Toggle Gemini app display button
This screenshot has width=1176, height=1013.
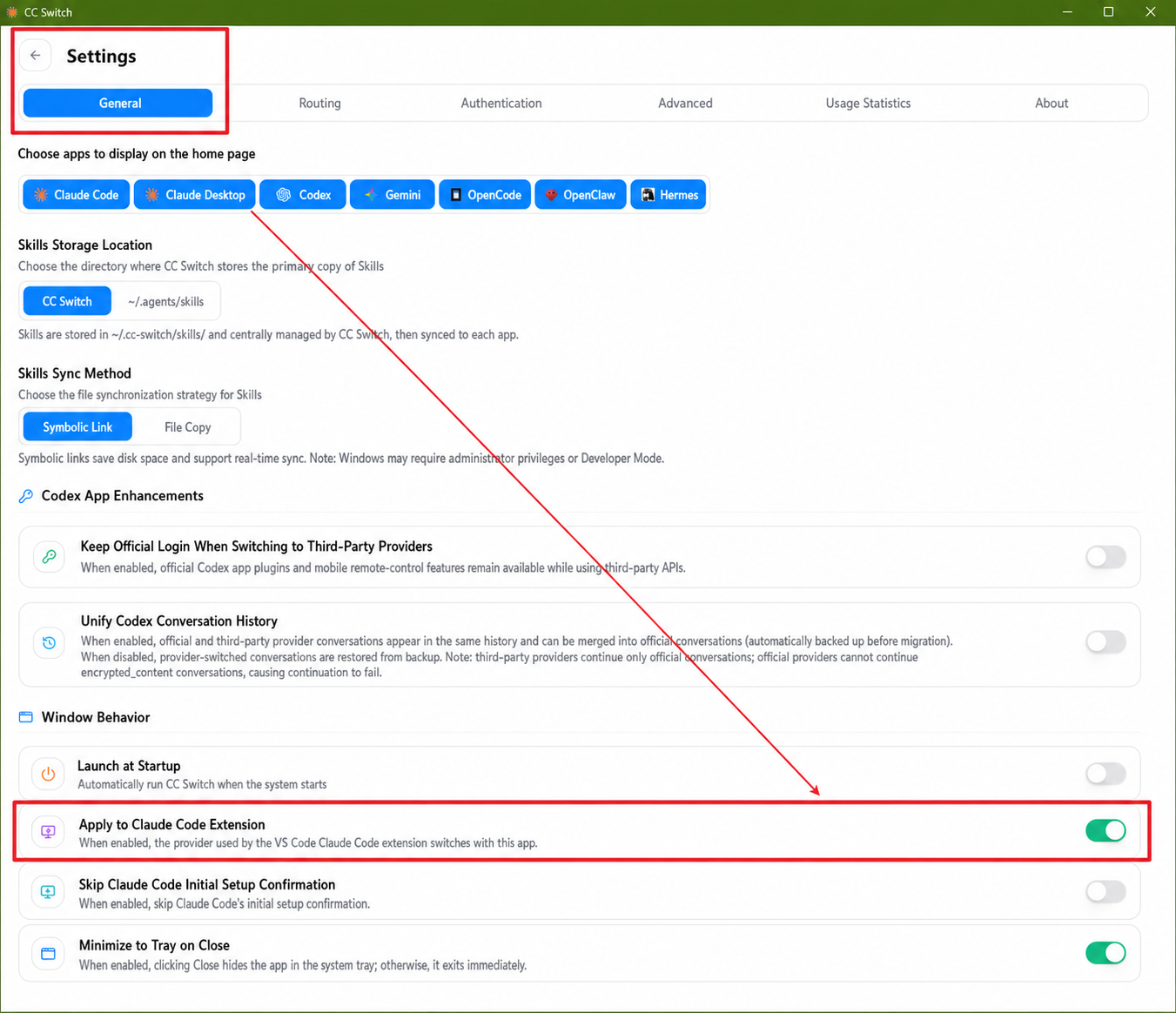point(393,195)
